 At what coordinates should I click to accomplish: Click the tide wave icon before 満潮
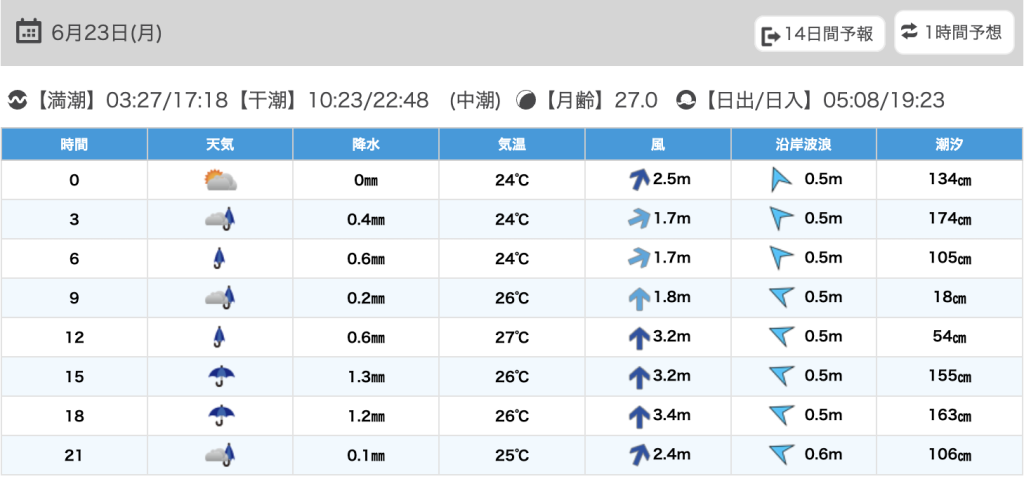(x=18, y=101)
